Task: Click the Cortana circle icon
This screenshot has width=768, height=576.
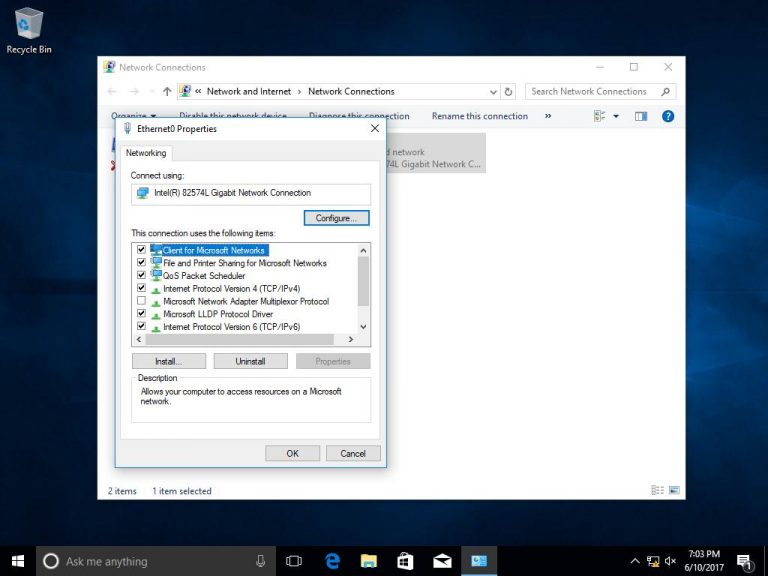Action: tap(51, 561)
